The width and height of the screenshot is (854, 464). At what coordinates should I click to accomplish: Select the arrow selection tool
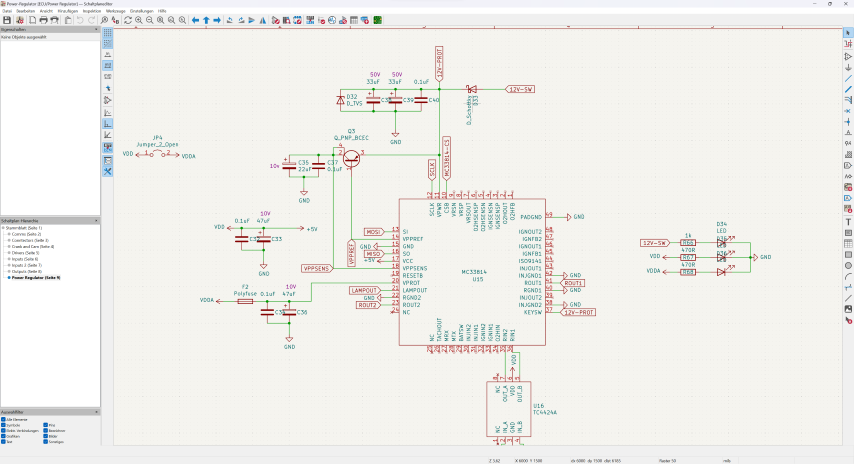point(848,33)
